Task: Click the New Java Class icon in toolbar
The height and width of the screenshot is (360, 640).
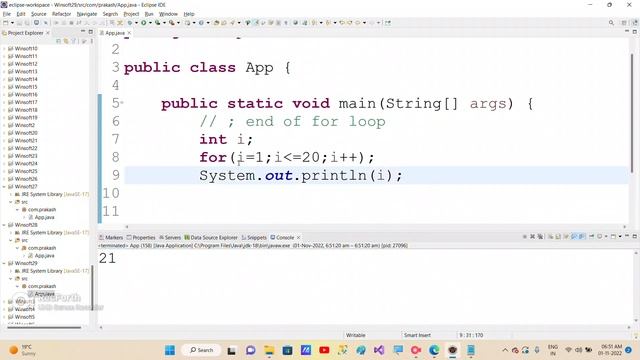Action: click(x=201, y=23)
